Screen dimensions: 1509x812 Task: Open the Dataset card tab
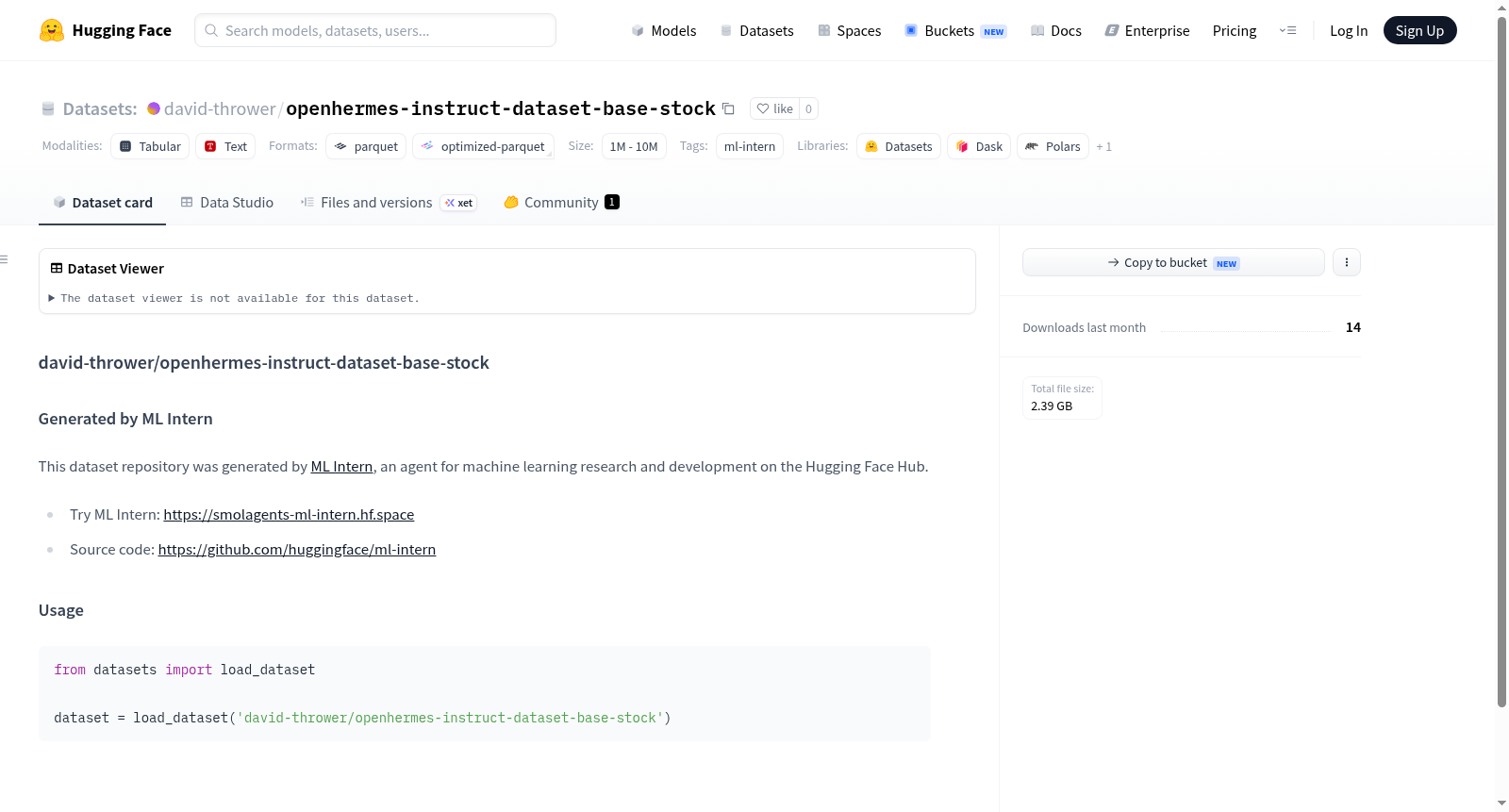pos(102,202)
